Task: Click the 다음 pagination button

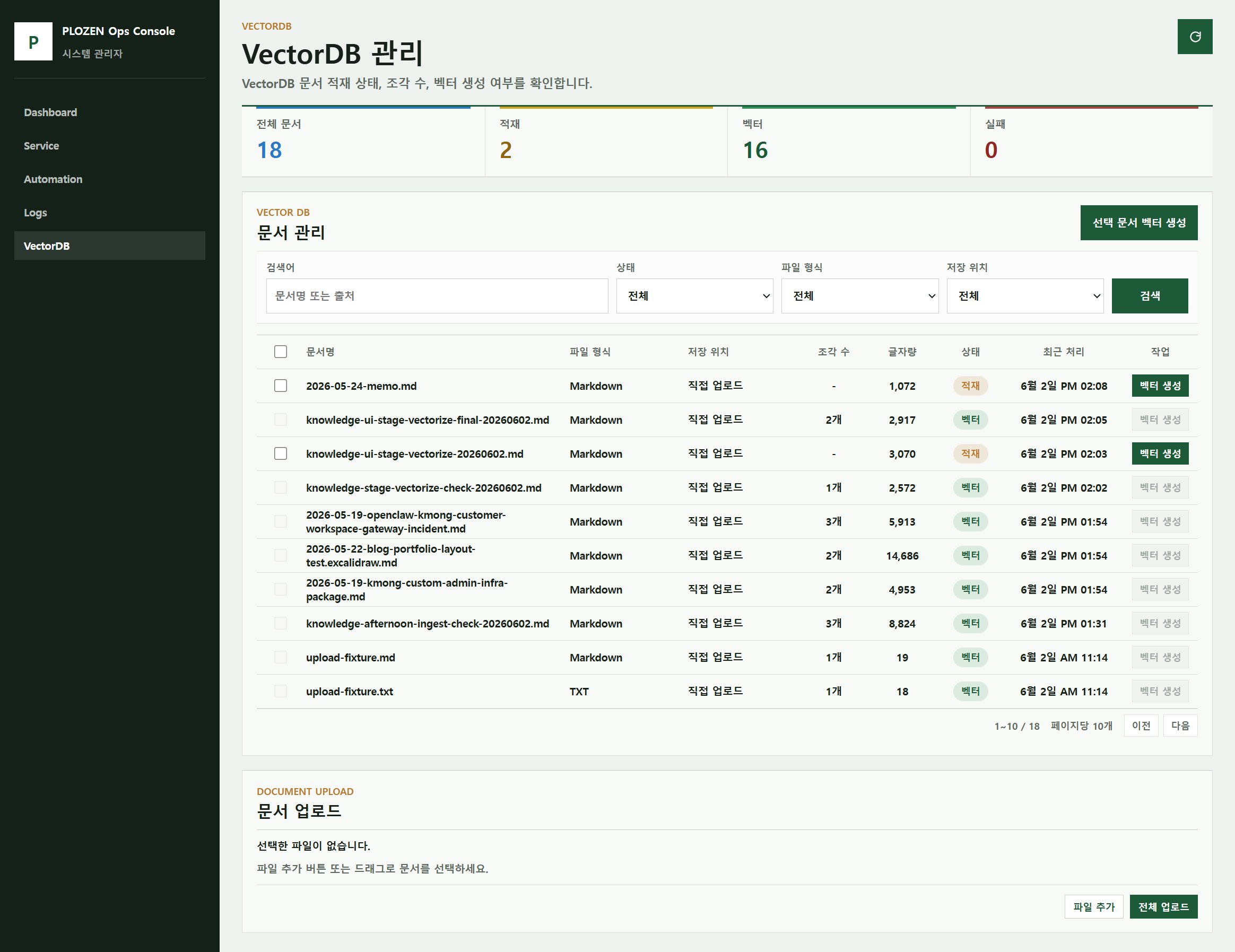Action: tap(1180, 726)
